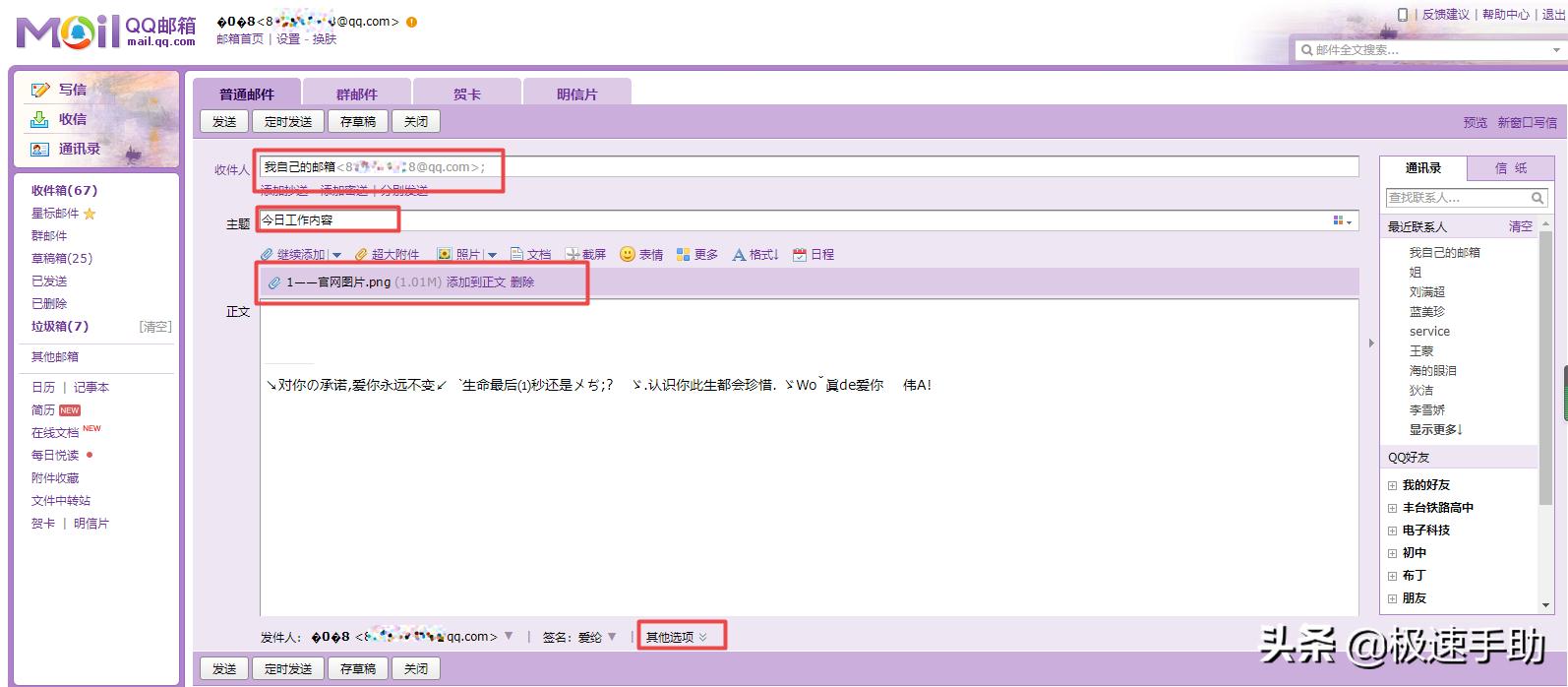Click 显示更多 under recent contacts

click(x=1436, y=430)
